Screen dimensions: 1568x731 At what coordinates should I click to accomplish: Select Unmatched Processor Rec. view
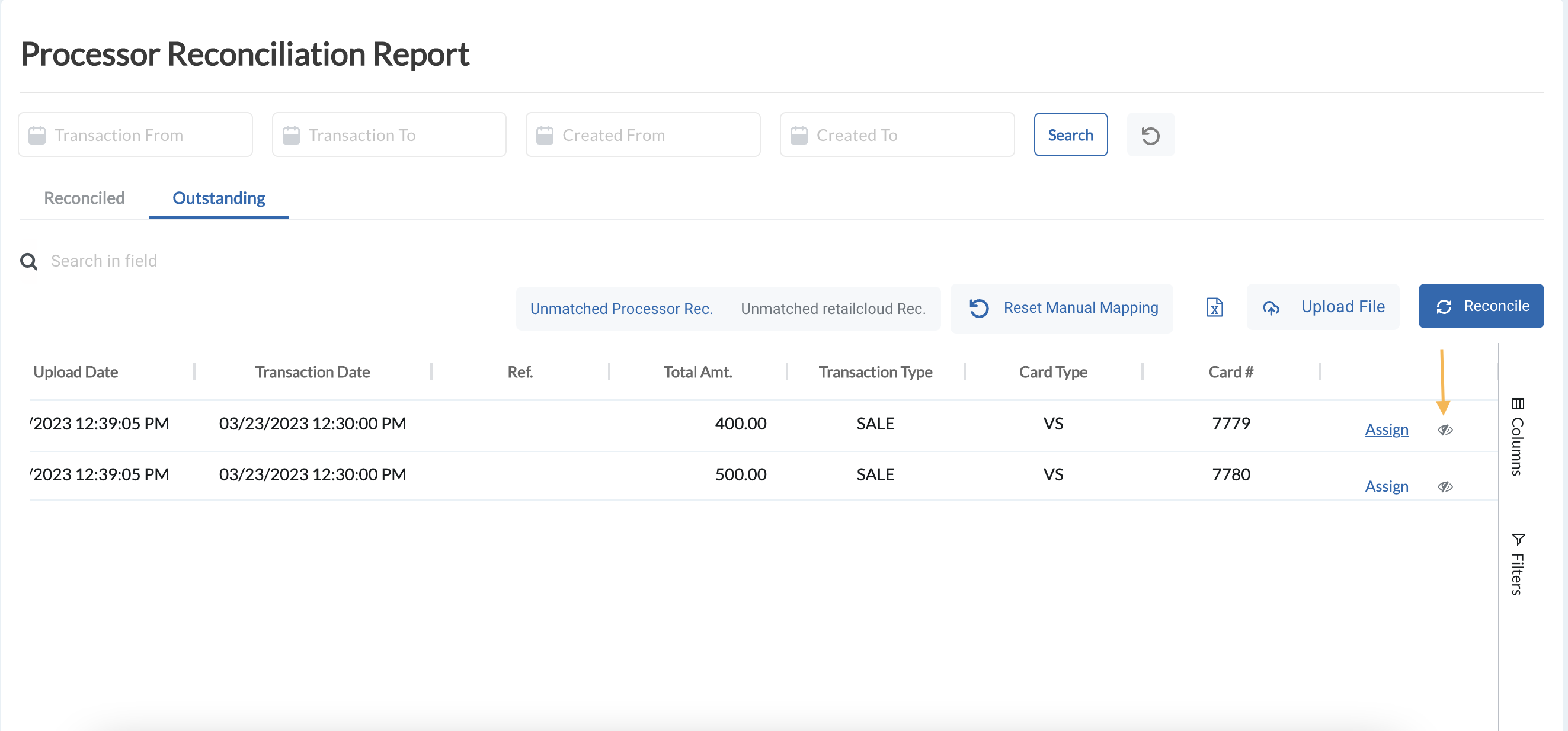tap(620, 309)
